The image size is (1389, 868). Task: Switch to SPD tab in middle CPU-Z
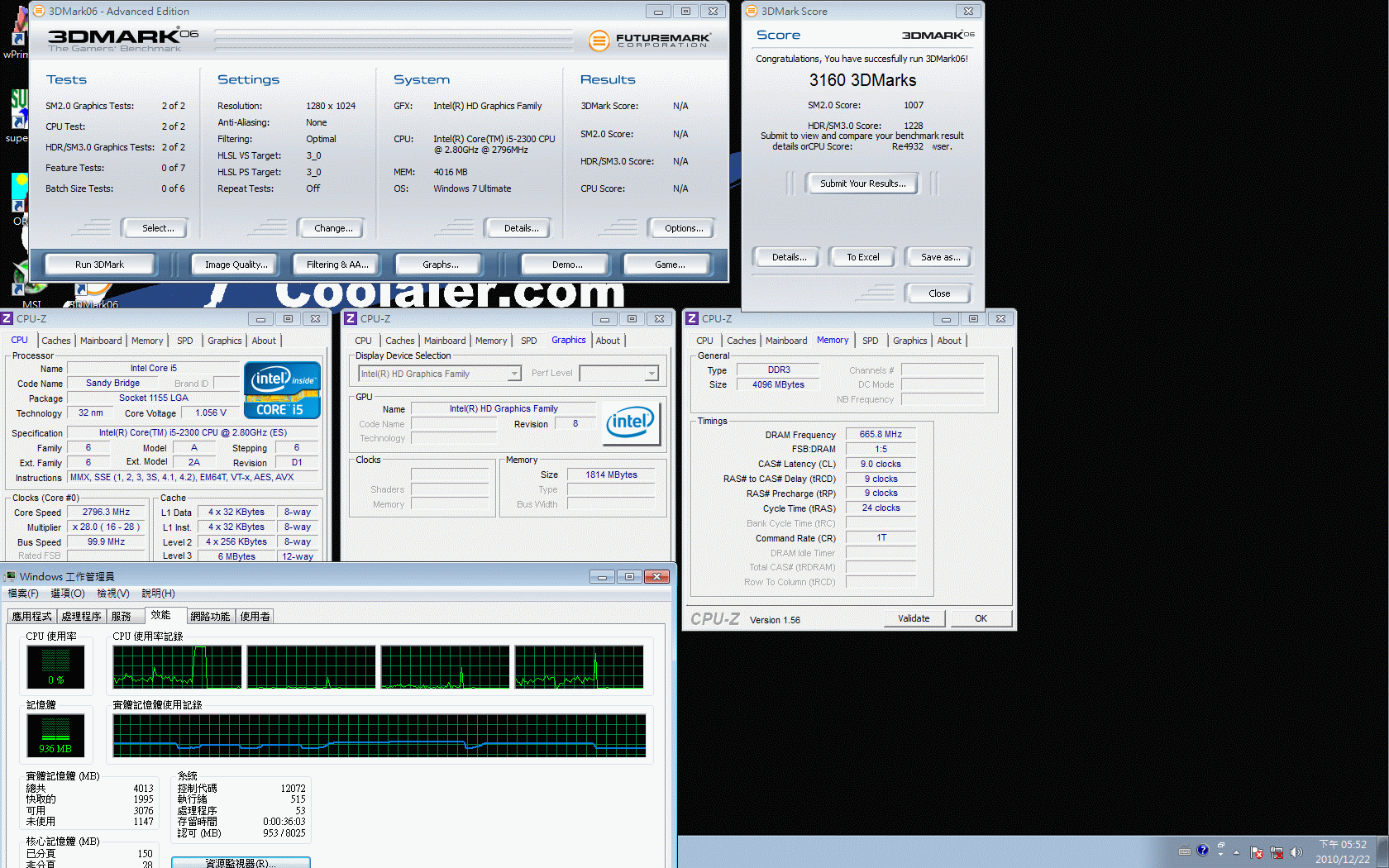(529, 341)
